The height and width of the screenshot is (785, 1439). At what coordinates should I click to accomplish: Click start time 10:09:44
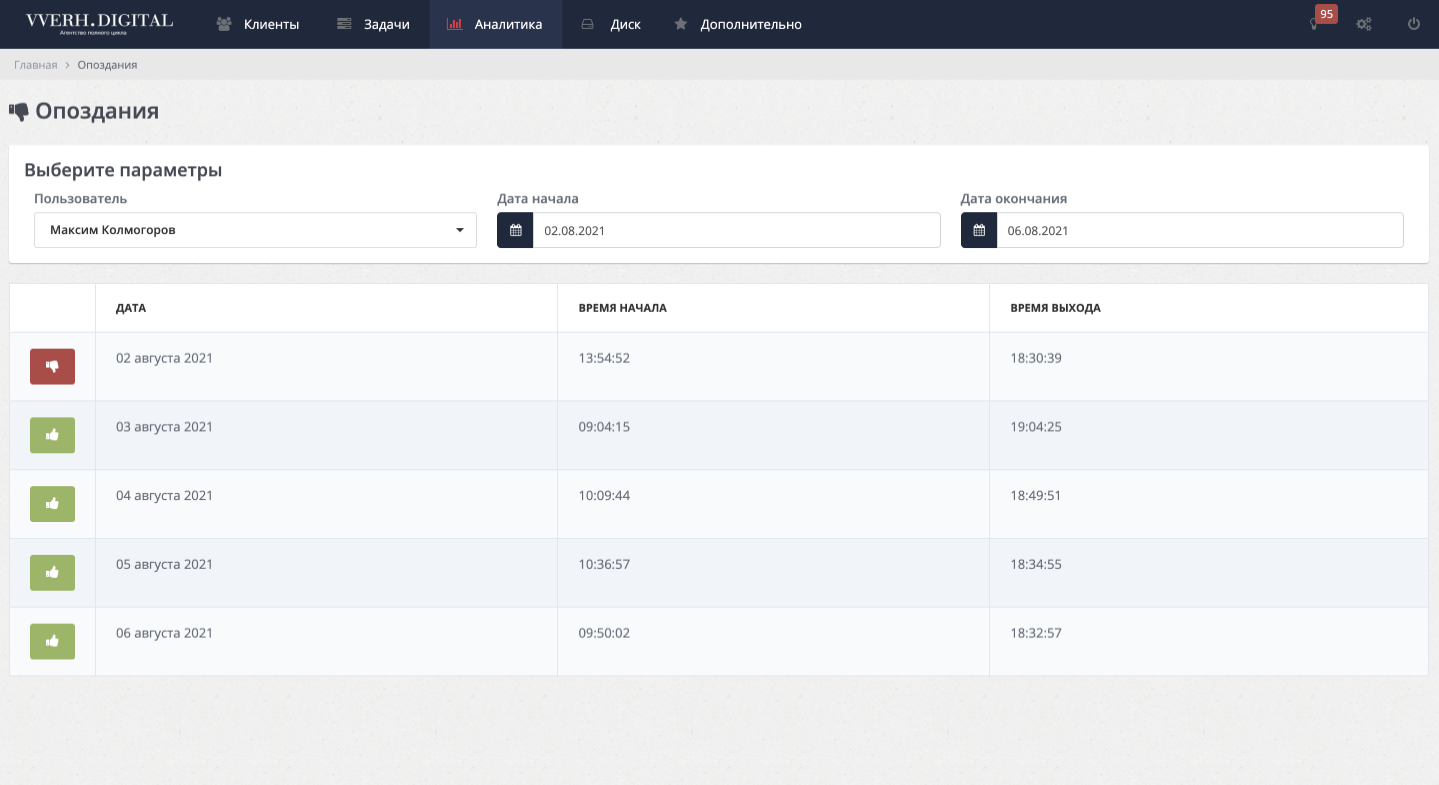604,496
